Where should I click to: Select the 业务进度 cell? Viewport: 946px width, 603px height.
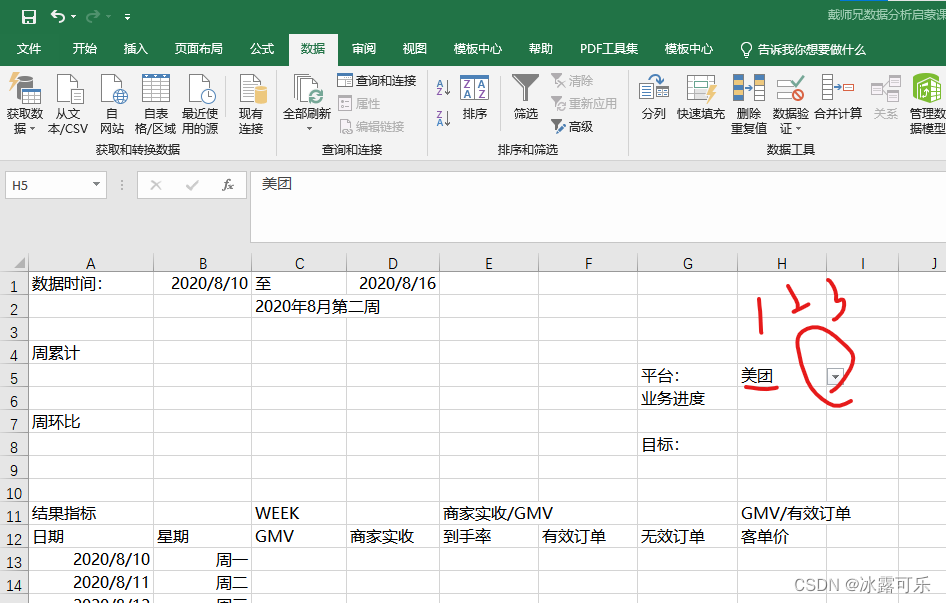(x=687, y=398)
